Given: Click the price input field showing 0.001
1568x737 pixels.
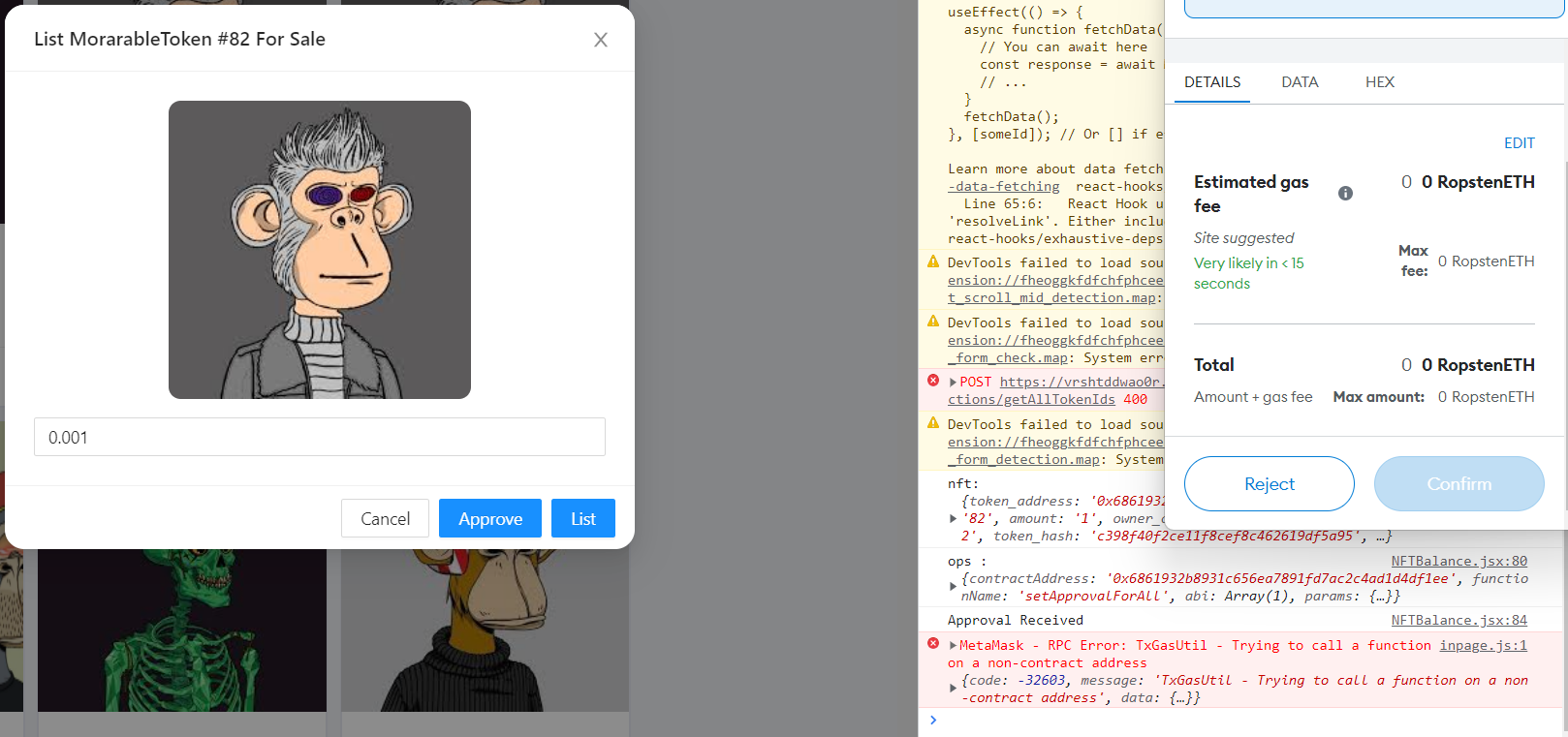Looking at the screenshot, I should pos(320,437).
